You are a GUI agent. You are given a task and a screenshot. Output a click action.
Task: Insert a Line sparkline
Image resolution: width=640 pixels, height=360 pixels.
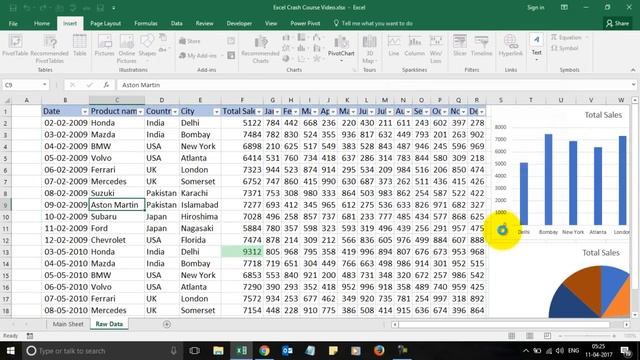pyautogui.click(x=394, y=45)
